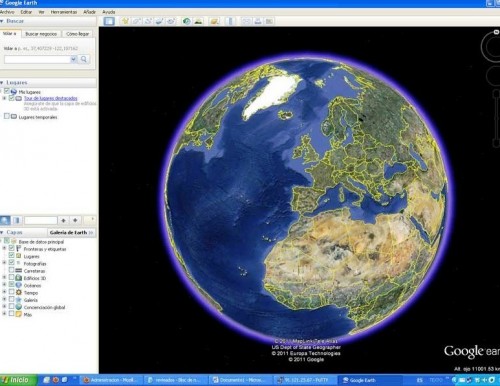Enable the Carreteras layer checkbox
The height and width of the screenshot is (386, 500).
click(11, 270)
